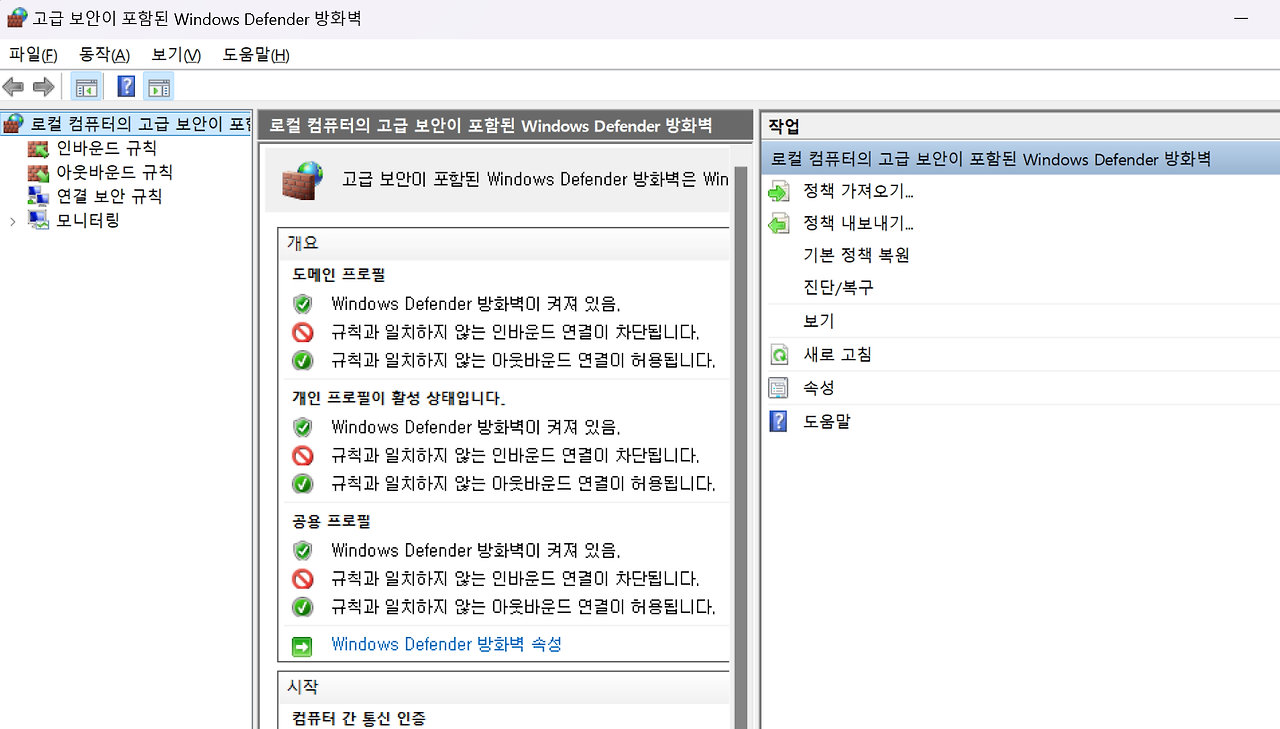Click the forward navigation arrow
The width and height of the screenshot is (1280, 729).
[x=43, y=86]
